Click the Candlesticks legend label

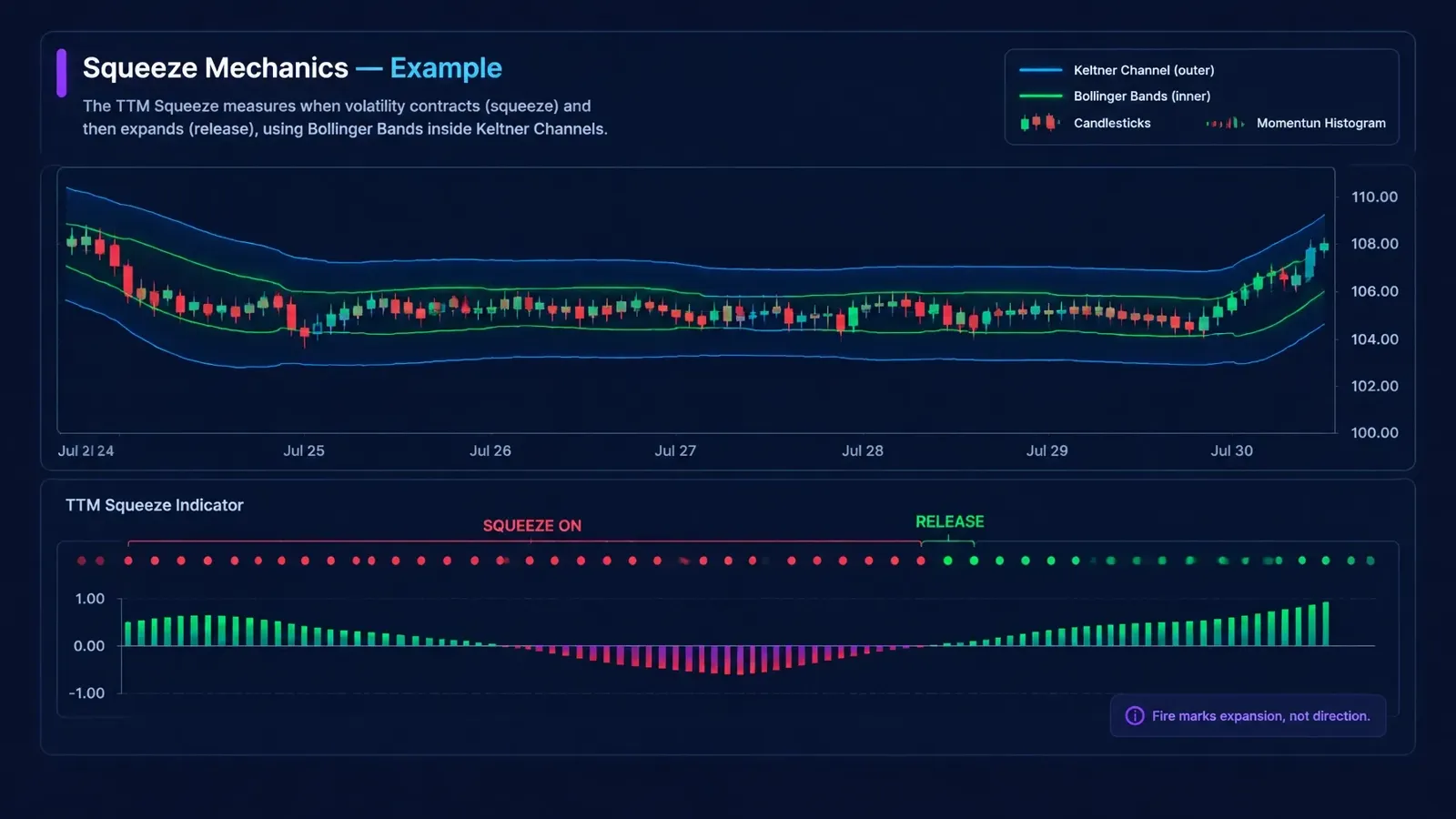pyautogui.click(x=1112, y=123)
